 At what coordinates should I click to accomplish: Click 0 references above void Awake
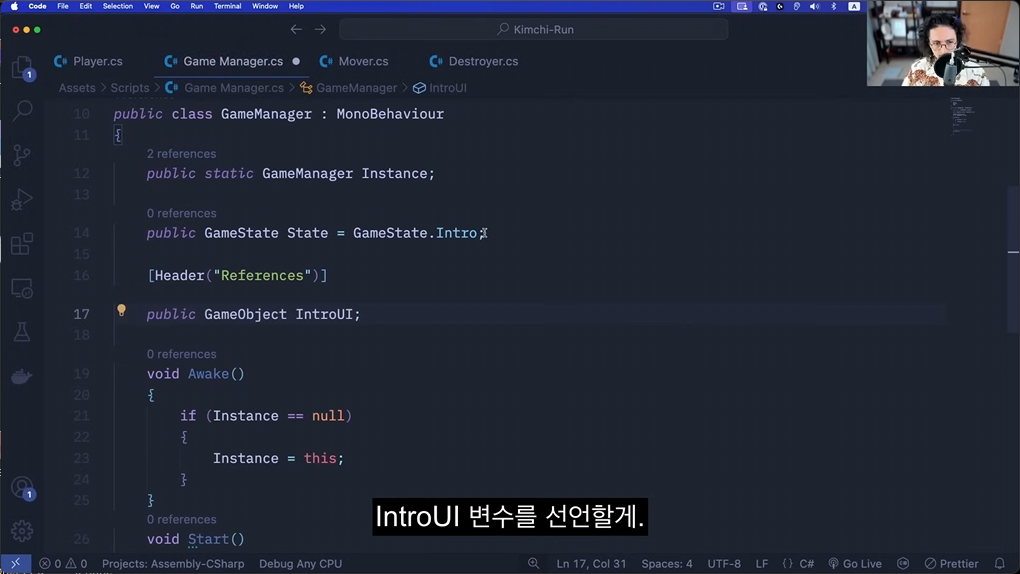pos(181,354)
